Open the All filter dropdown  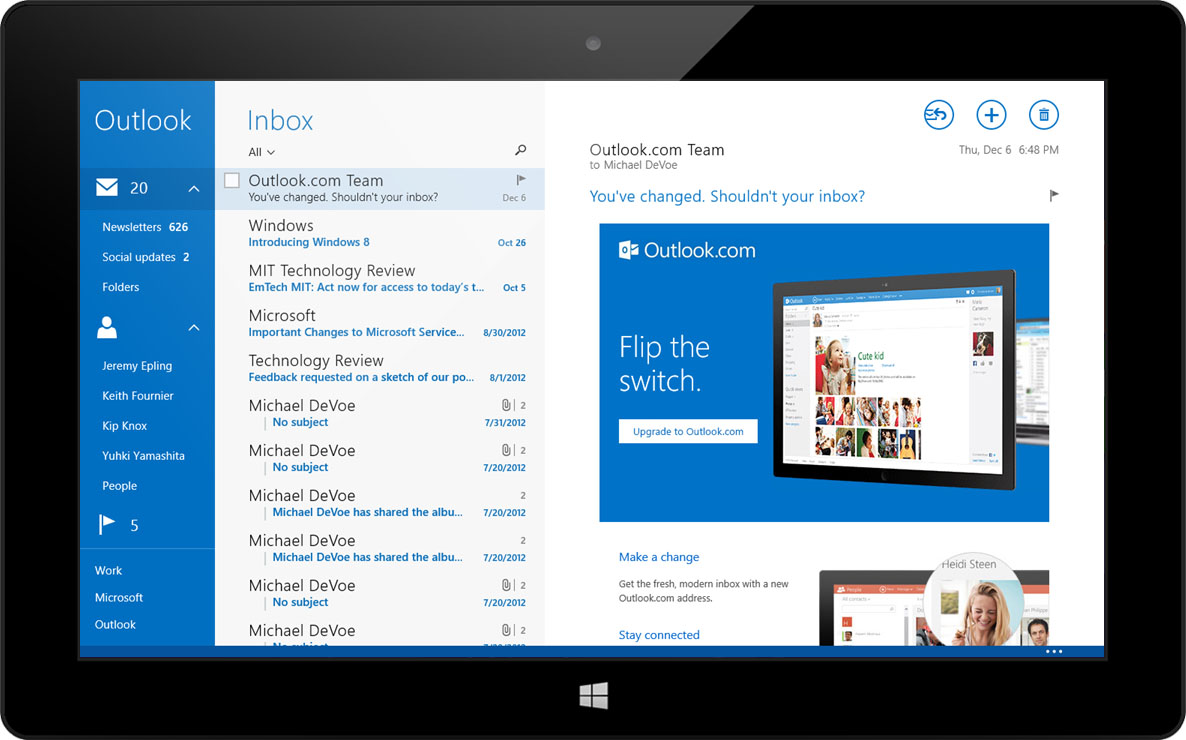pos(261,152)
